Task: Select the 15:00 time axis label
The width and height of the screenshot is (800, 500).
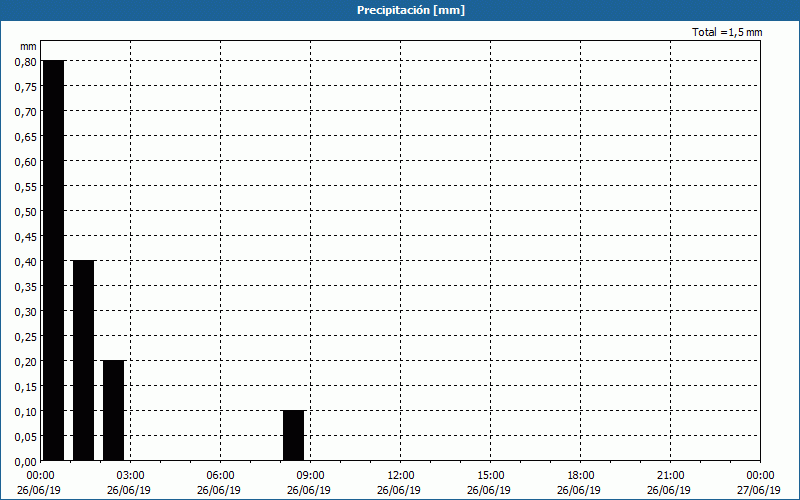Action: point(491,475)
